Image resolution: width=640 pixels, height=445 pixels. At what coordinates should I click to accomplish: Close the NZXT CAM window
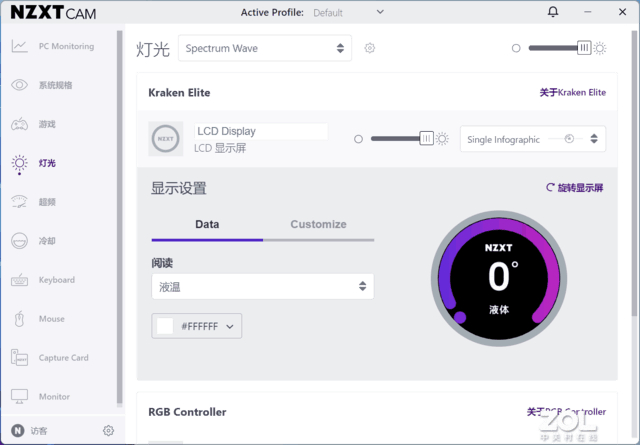(622, 12)
